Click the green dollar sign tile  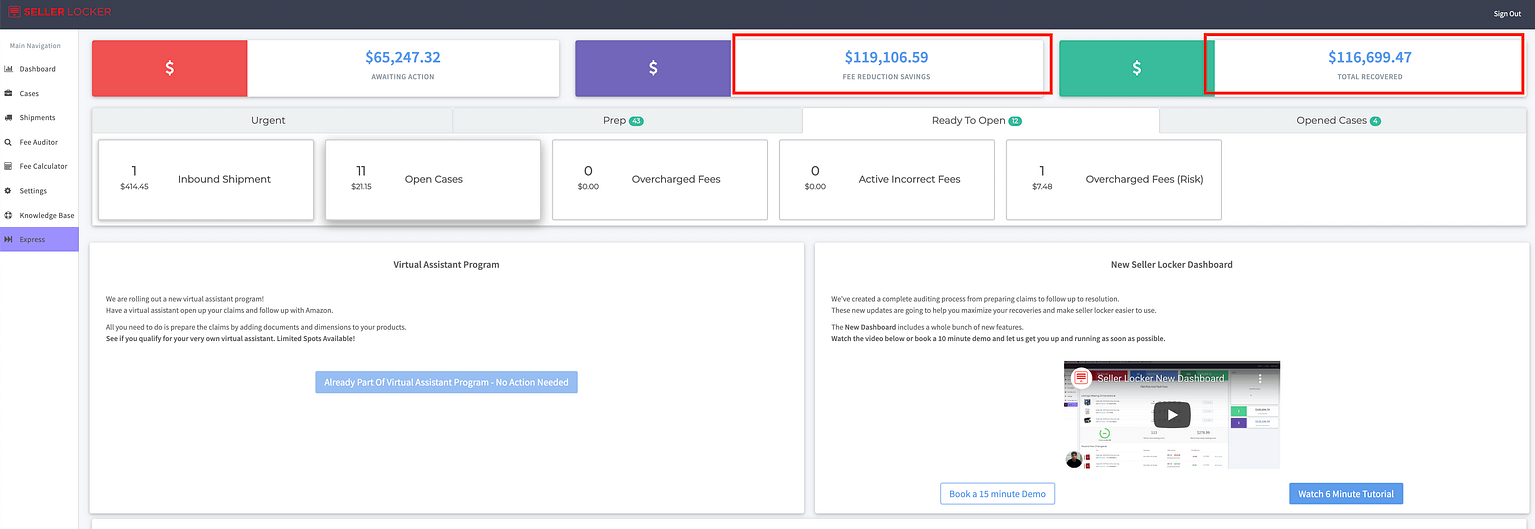tap(1137, 68)
